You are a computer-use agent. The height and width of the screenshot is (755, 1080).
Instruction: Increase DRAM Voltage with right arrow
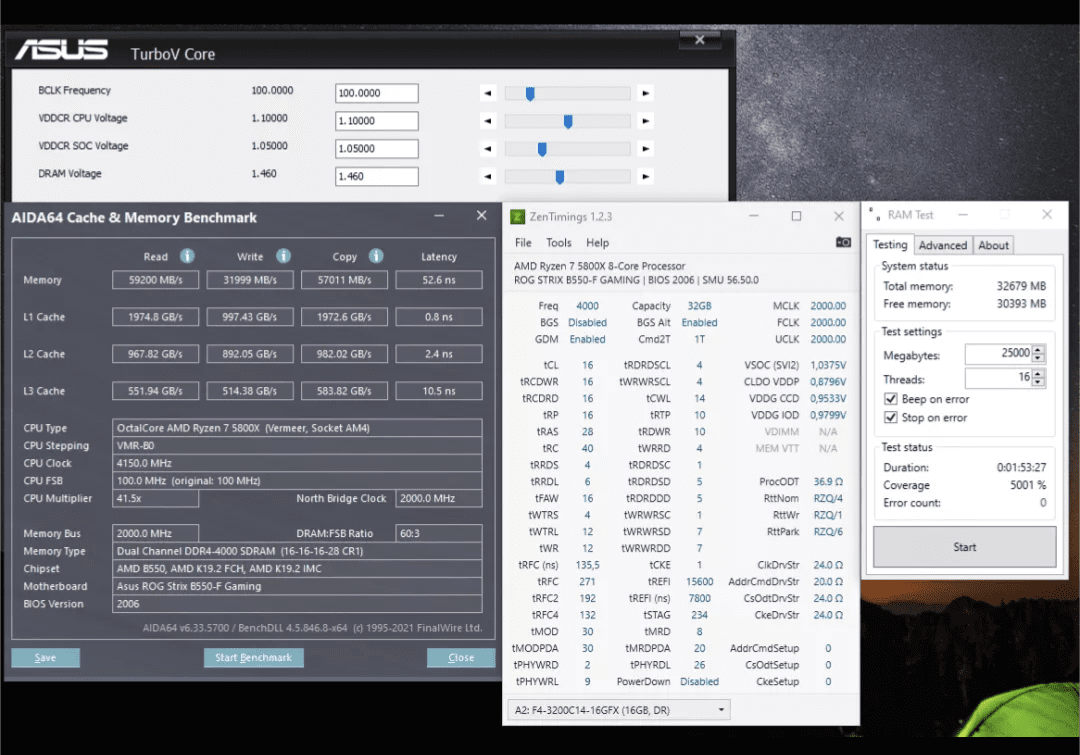645,177
